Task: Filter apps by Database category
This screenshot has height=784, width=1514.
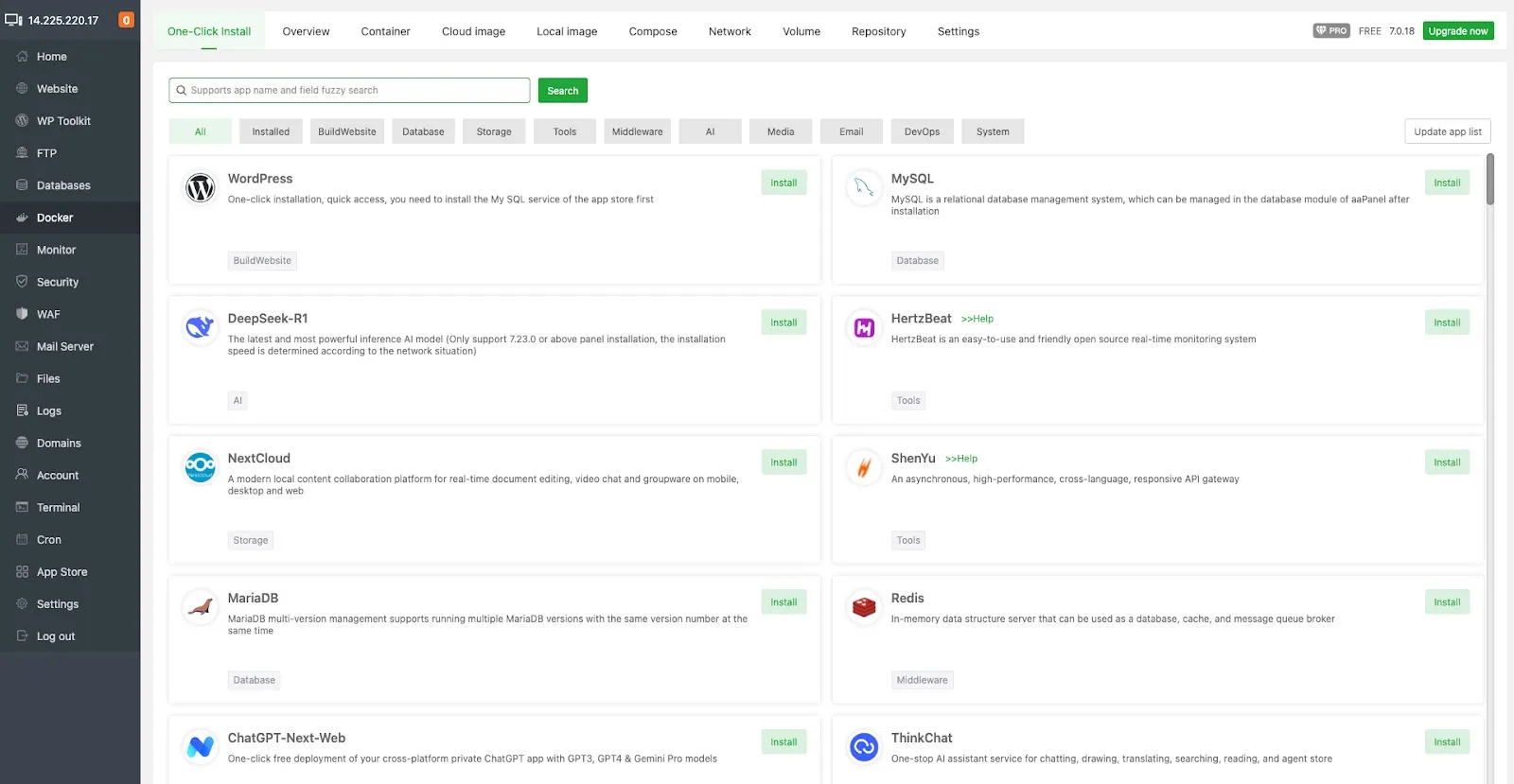Action: point(423,131)
